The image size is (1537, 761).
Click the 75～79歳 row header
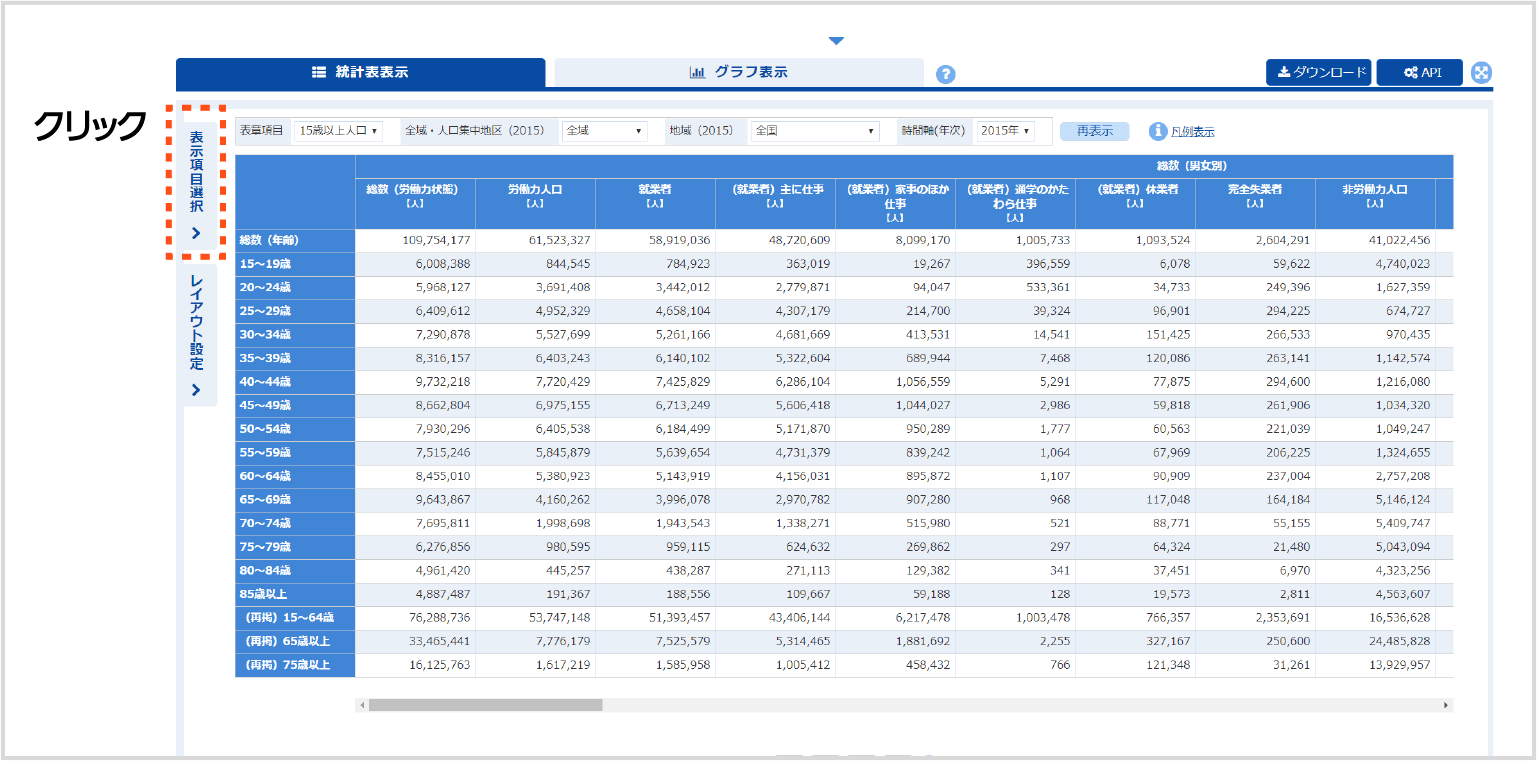pyautogui.click(x=295, y=548)
